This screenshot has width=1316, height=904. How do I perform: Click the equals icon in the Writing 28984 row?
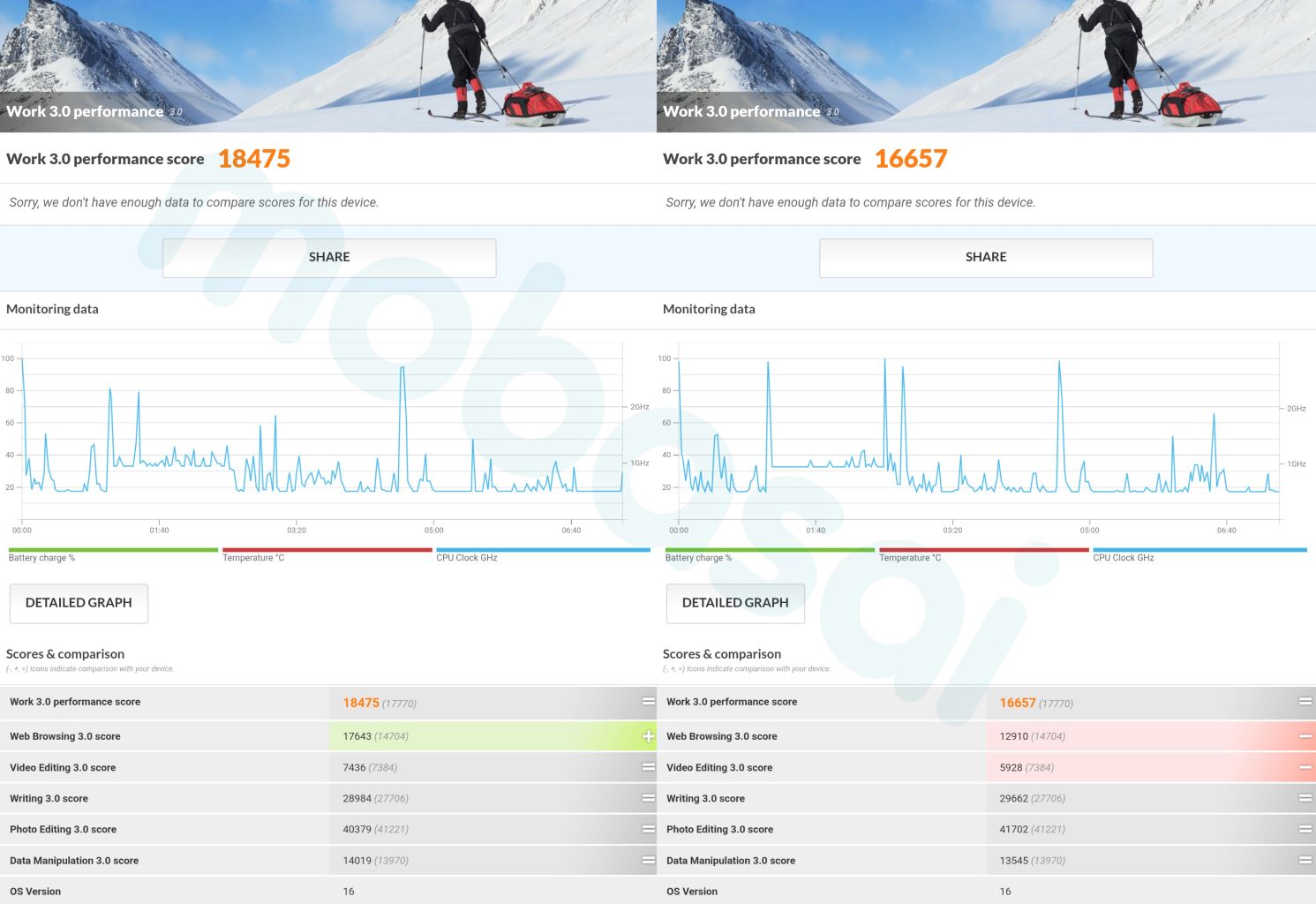tap(648, 798)
